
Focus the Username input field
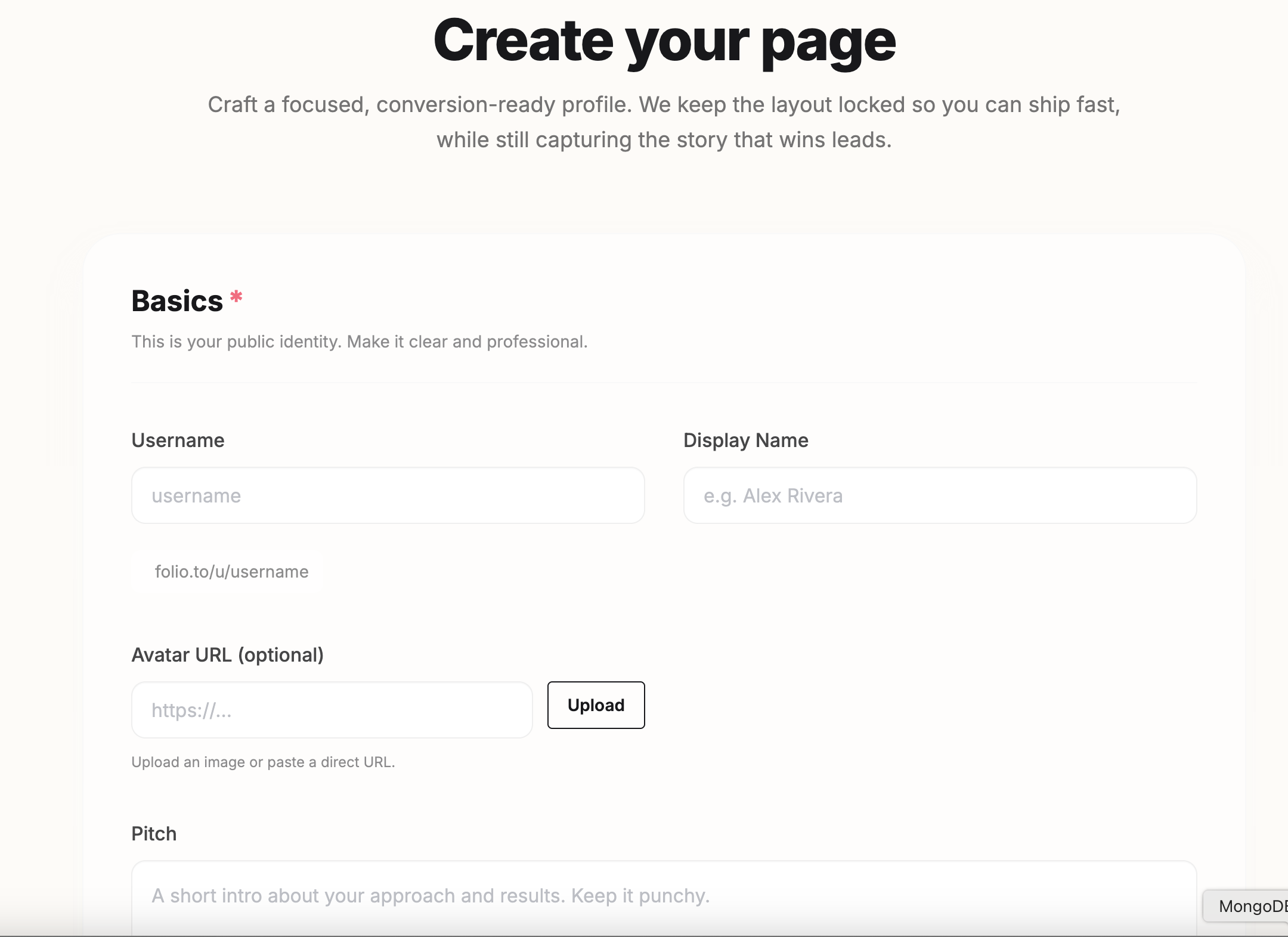pyautogui.click(x=388, y=495)
